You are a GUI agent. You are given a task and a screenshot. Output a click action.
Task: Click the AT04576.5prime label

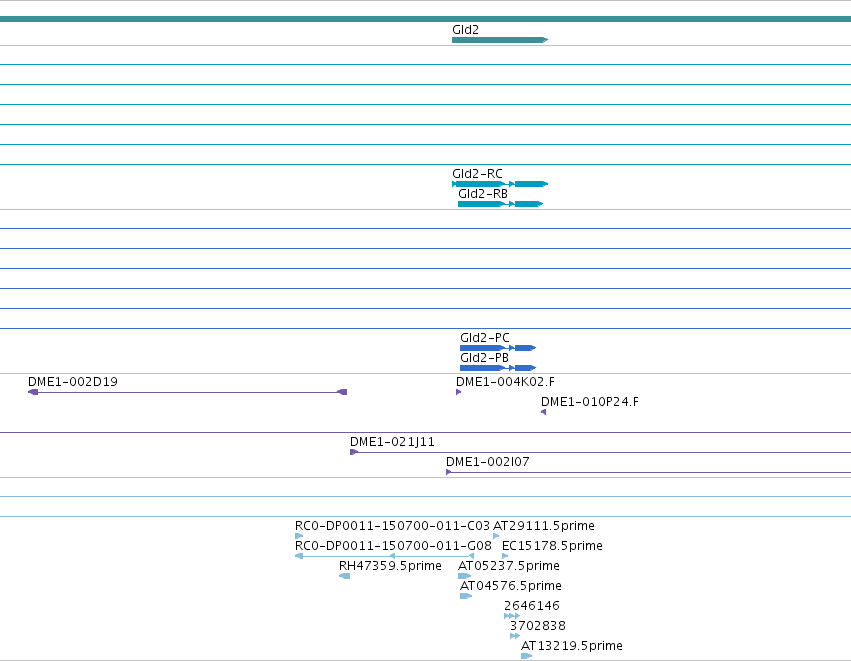click(x=510, y=586)
